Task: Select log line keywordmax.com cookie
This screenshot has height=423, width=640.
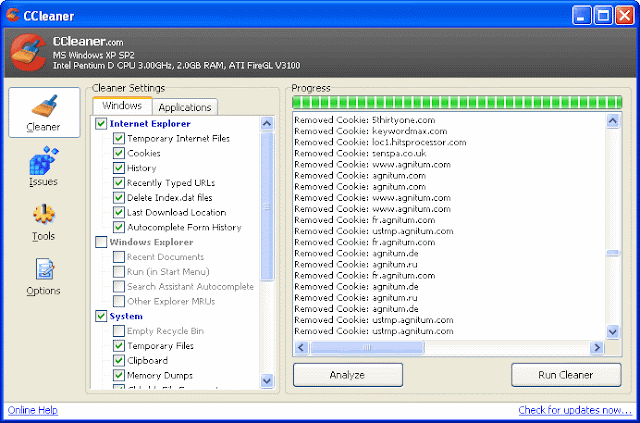Action: pos(371,131)
